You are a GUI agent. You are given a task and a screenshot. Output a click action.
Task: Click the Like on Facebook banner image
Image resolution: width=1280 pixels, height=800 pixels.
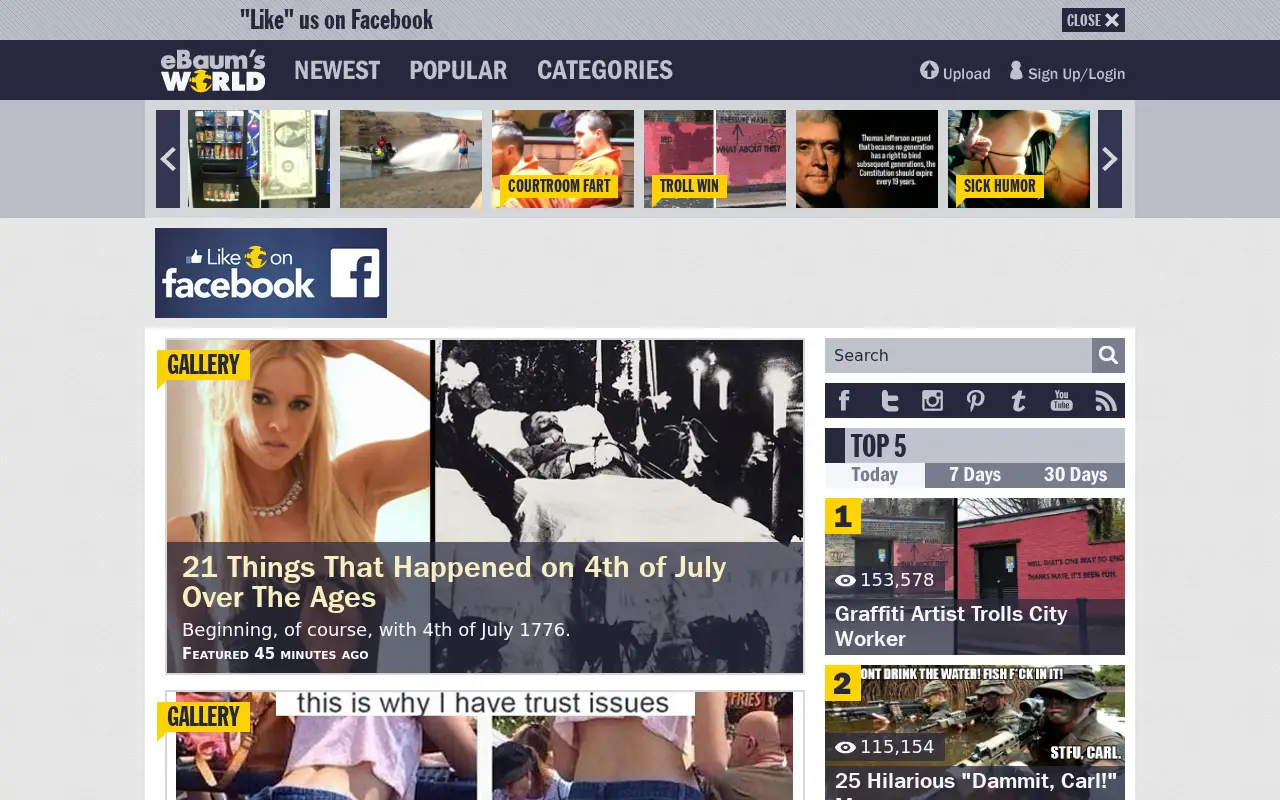click(271, 273)
